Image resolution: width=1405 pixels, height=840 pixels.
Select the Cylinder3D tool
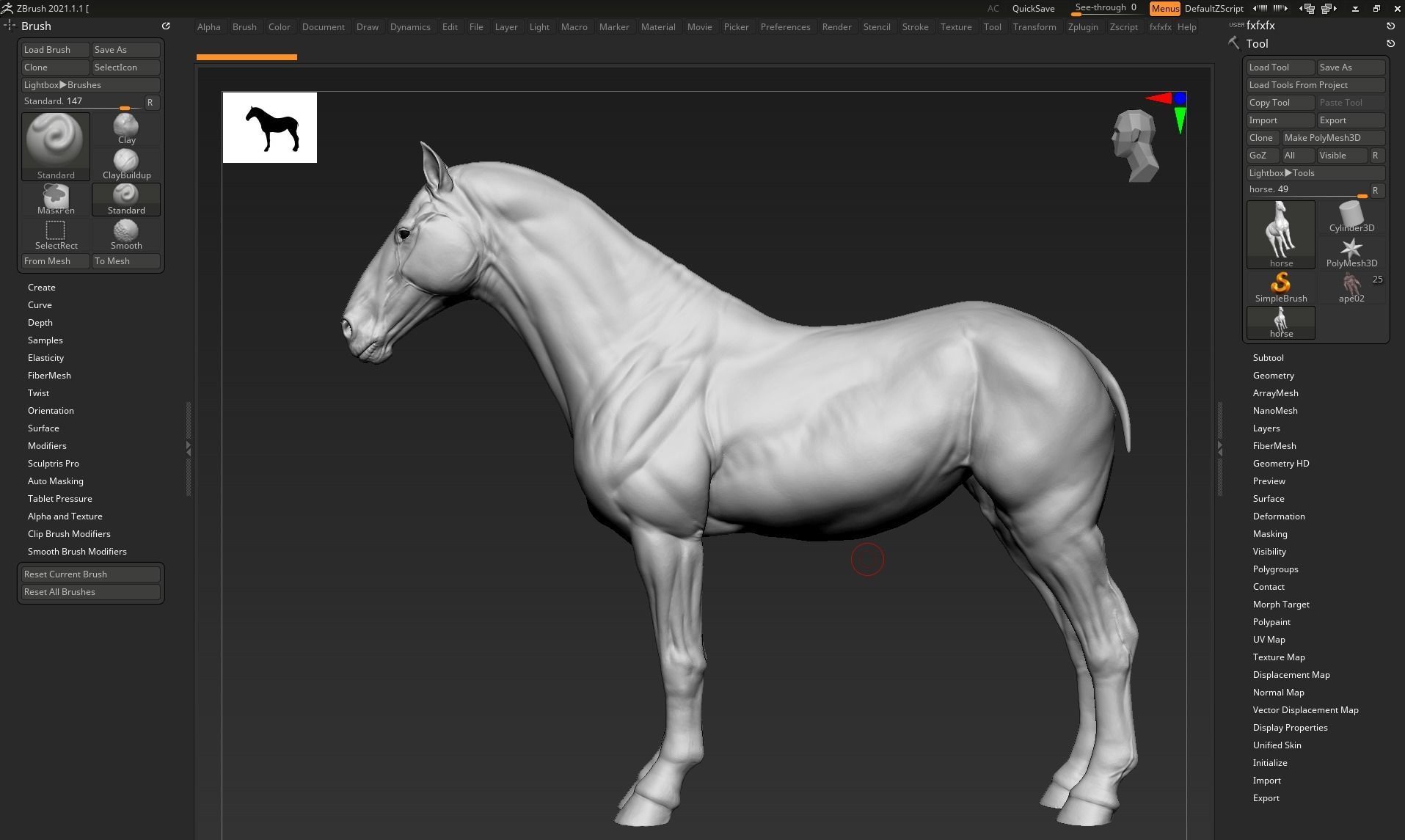[1351, 213]
